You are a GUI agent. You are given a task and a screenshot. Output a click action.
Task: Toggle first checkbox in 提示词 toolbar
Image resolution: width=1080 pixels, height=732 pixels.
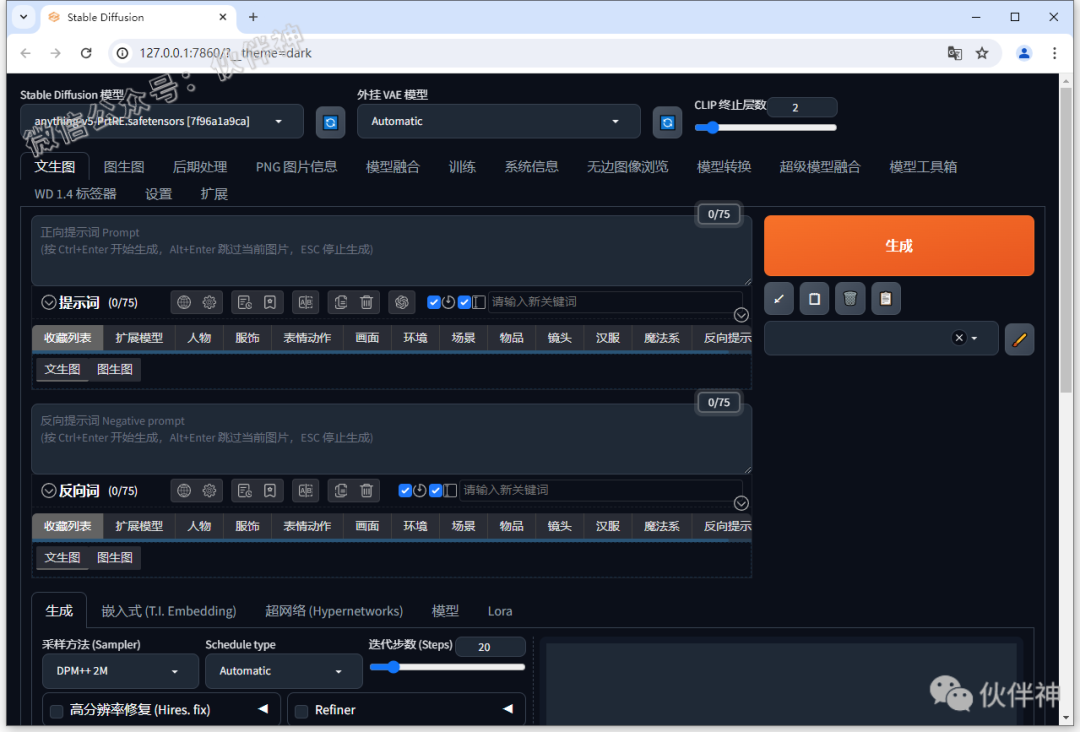point(433,302)
